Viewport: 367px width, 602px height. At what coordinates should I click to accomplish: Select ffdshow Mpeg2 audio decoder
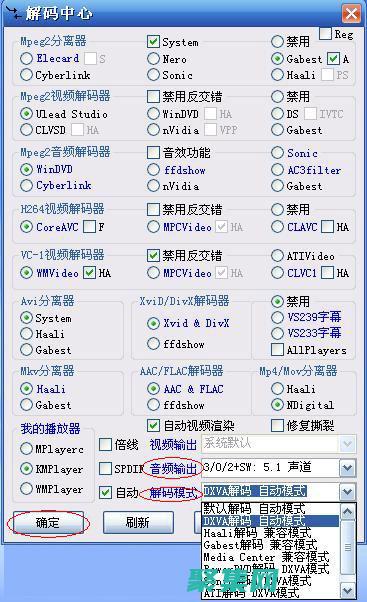point(153,169)
